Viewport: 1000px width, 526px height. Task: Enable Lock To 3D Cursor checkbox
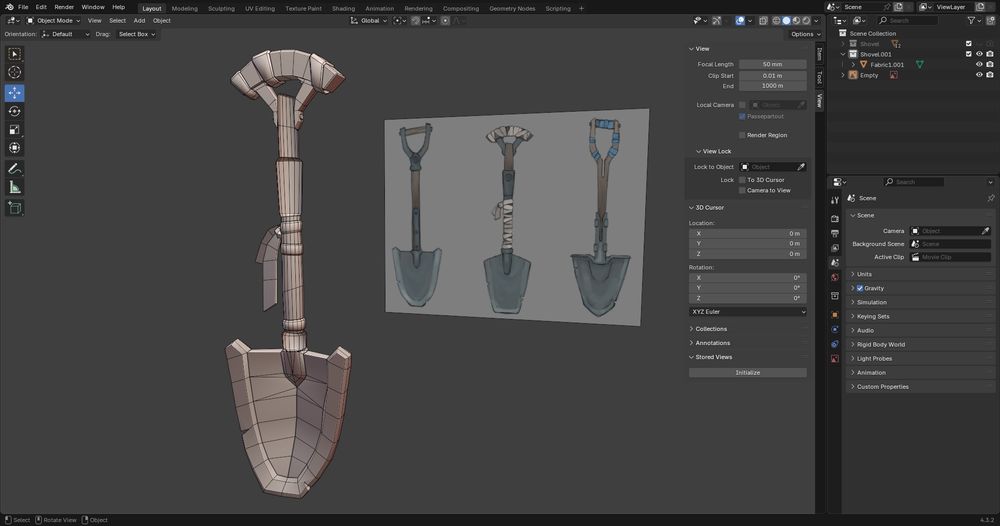(x=742, y=179)
